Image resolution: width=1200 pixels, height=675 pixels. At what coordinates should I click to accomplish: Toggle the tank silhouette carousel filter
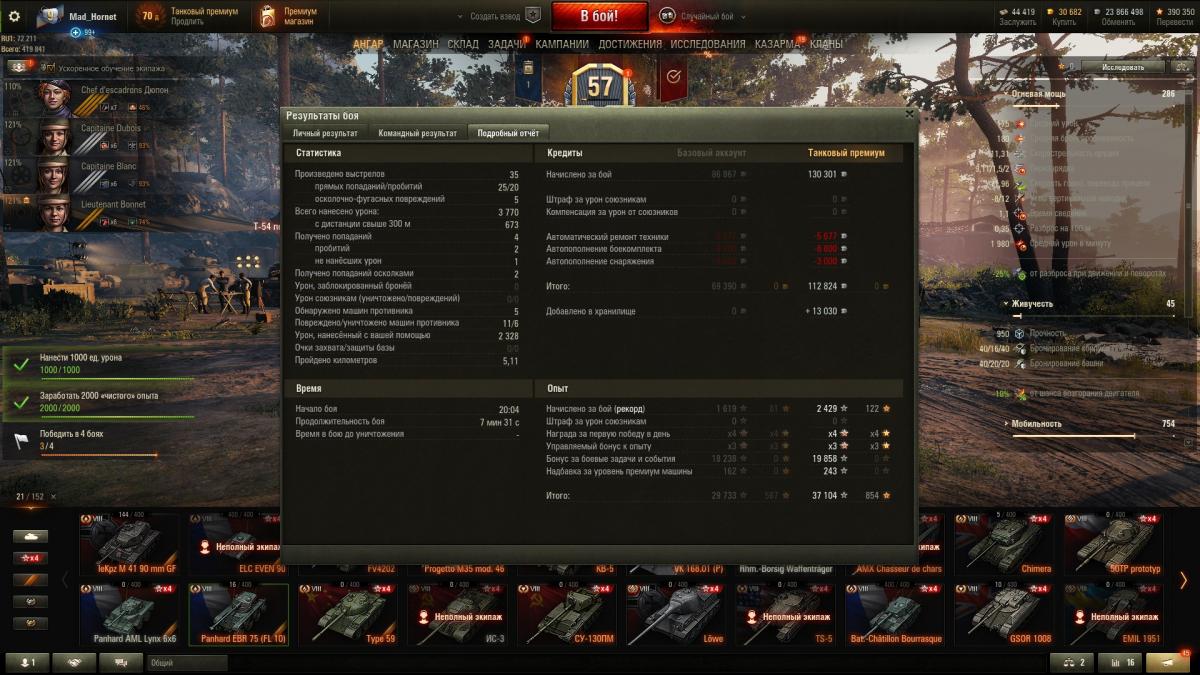[30, 536]
